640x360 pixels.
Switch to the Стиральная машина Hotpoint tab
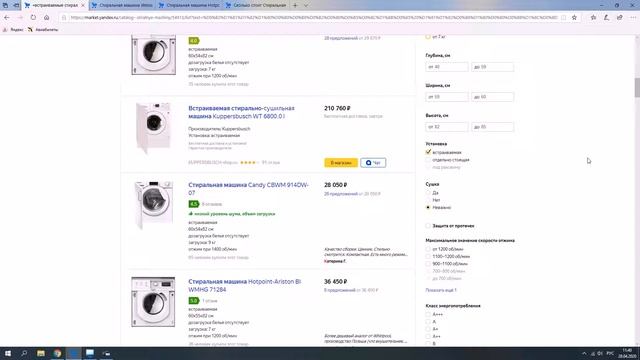[x=189, y=5]
